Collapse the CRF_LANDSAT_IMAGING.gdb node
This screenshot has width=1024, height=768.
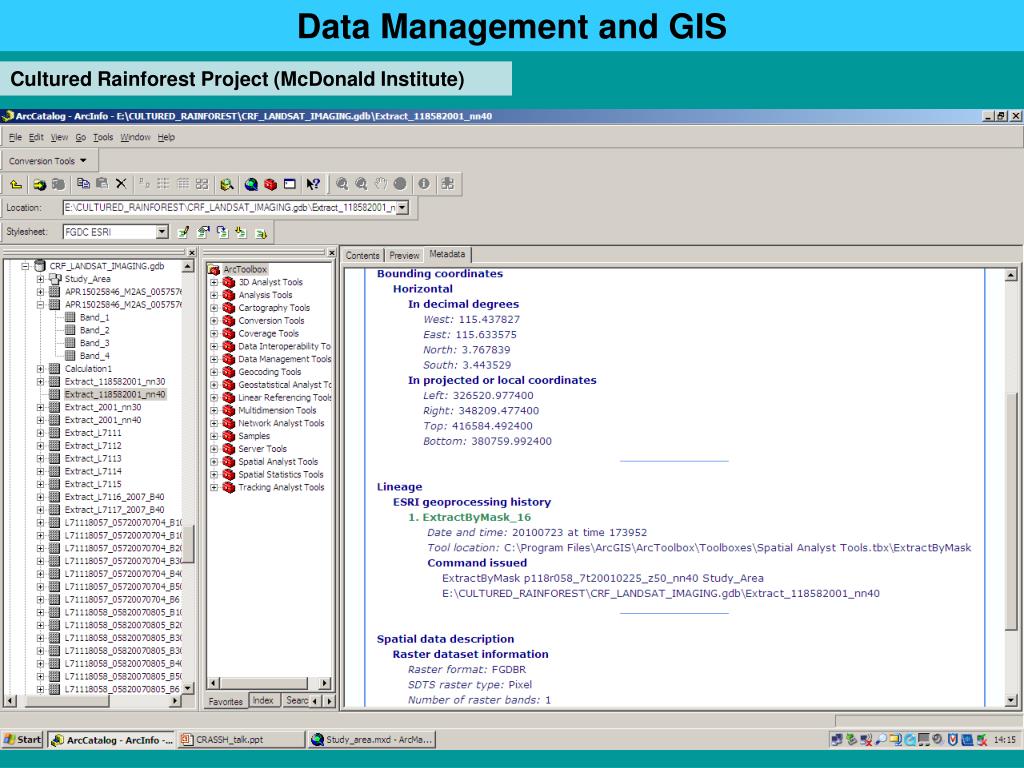click(25, 266)
